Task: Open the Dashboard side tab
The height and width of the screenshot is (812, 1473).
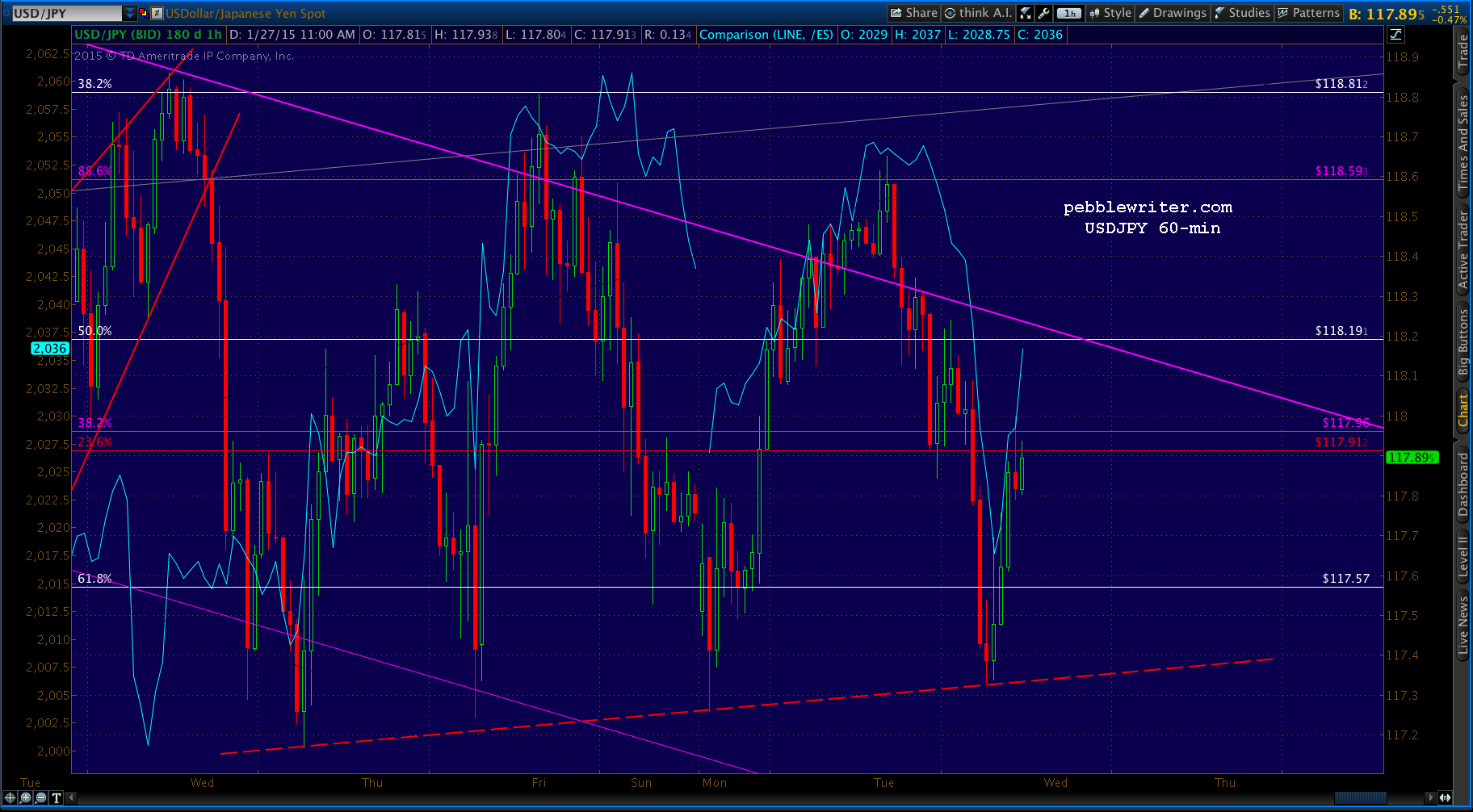Action: (1463, 483)
